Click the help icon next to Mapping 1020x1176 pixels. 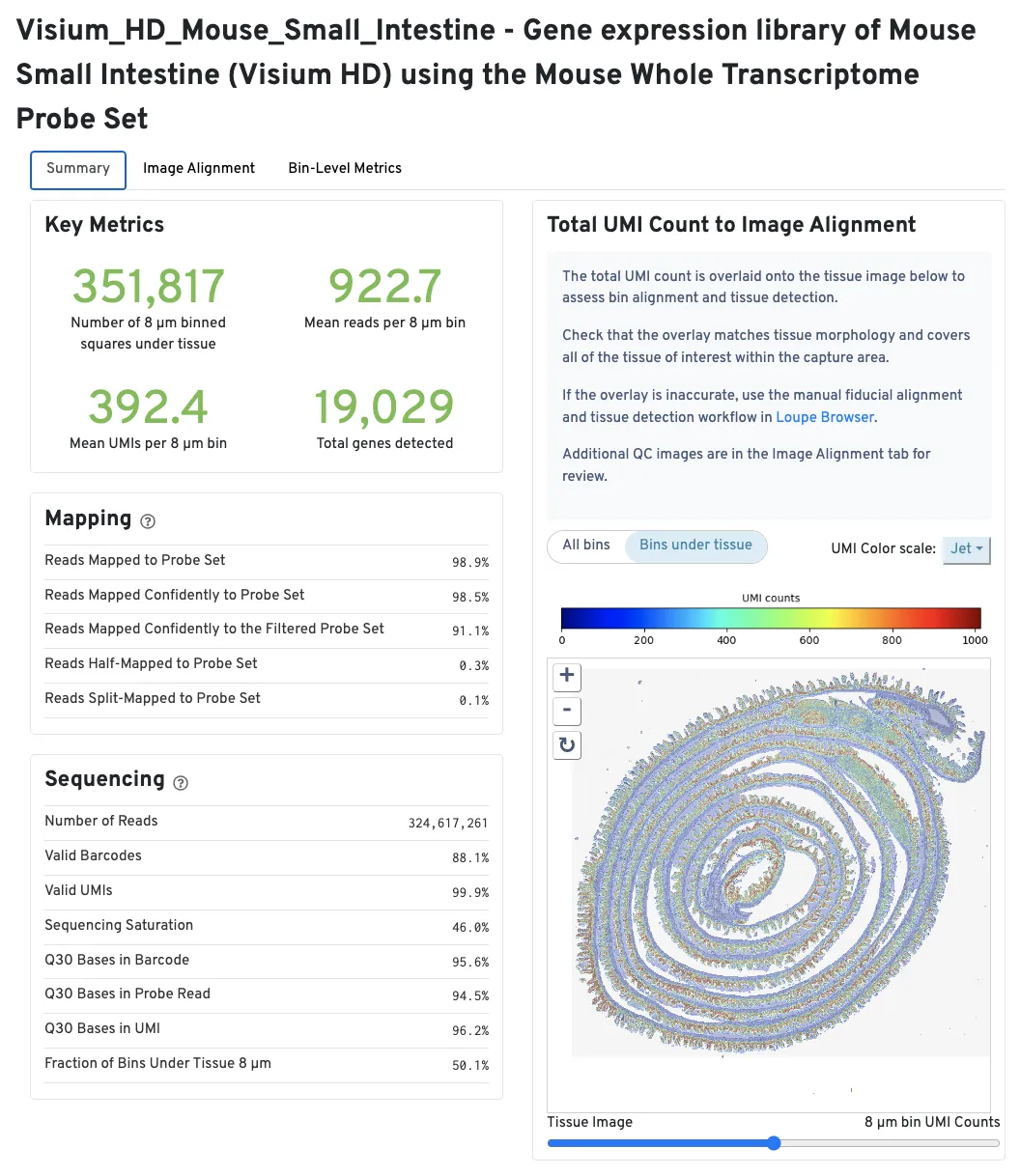[x=148, y=521]
